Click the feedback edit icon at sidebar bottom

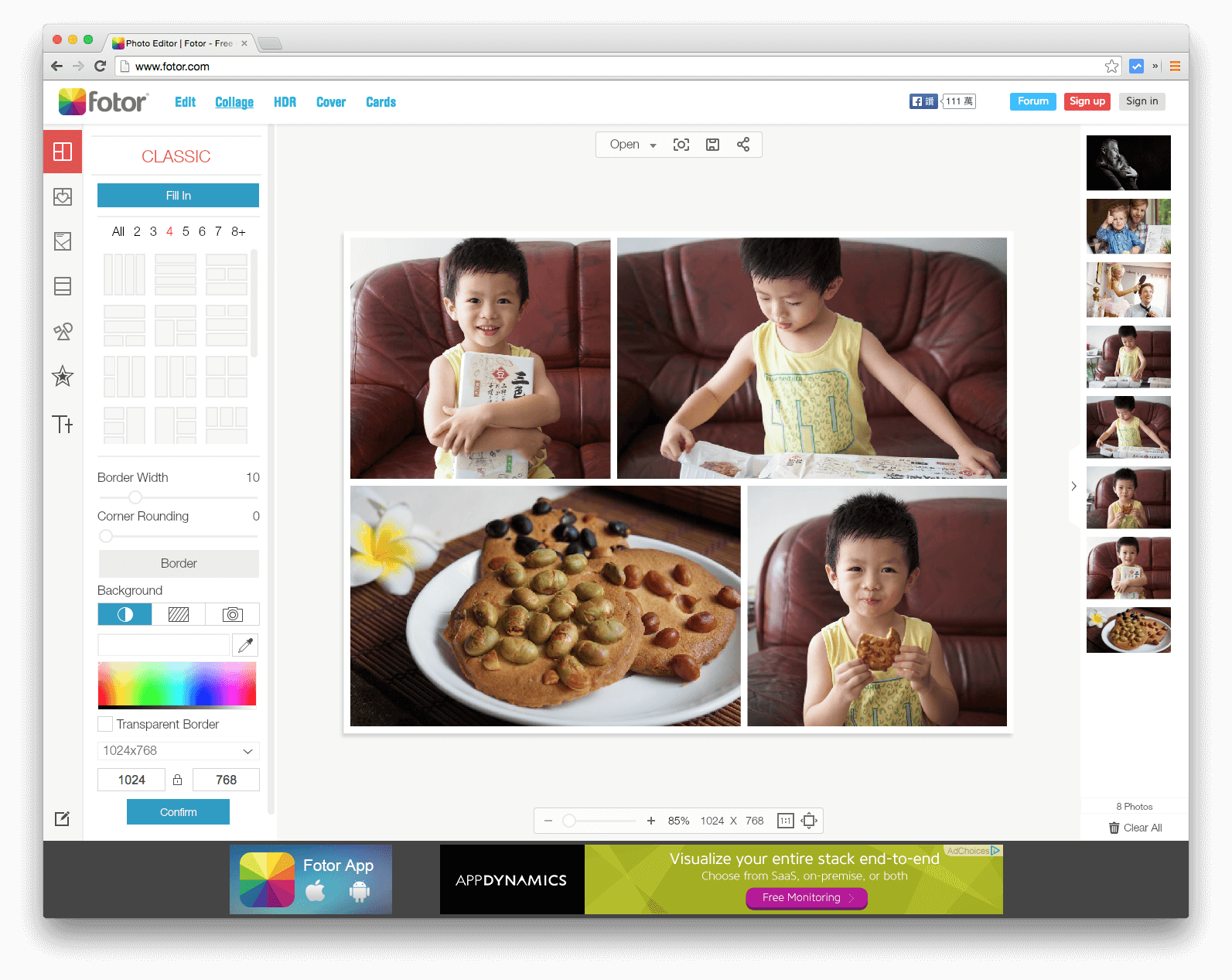(x=62, y=818)
